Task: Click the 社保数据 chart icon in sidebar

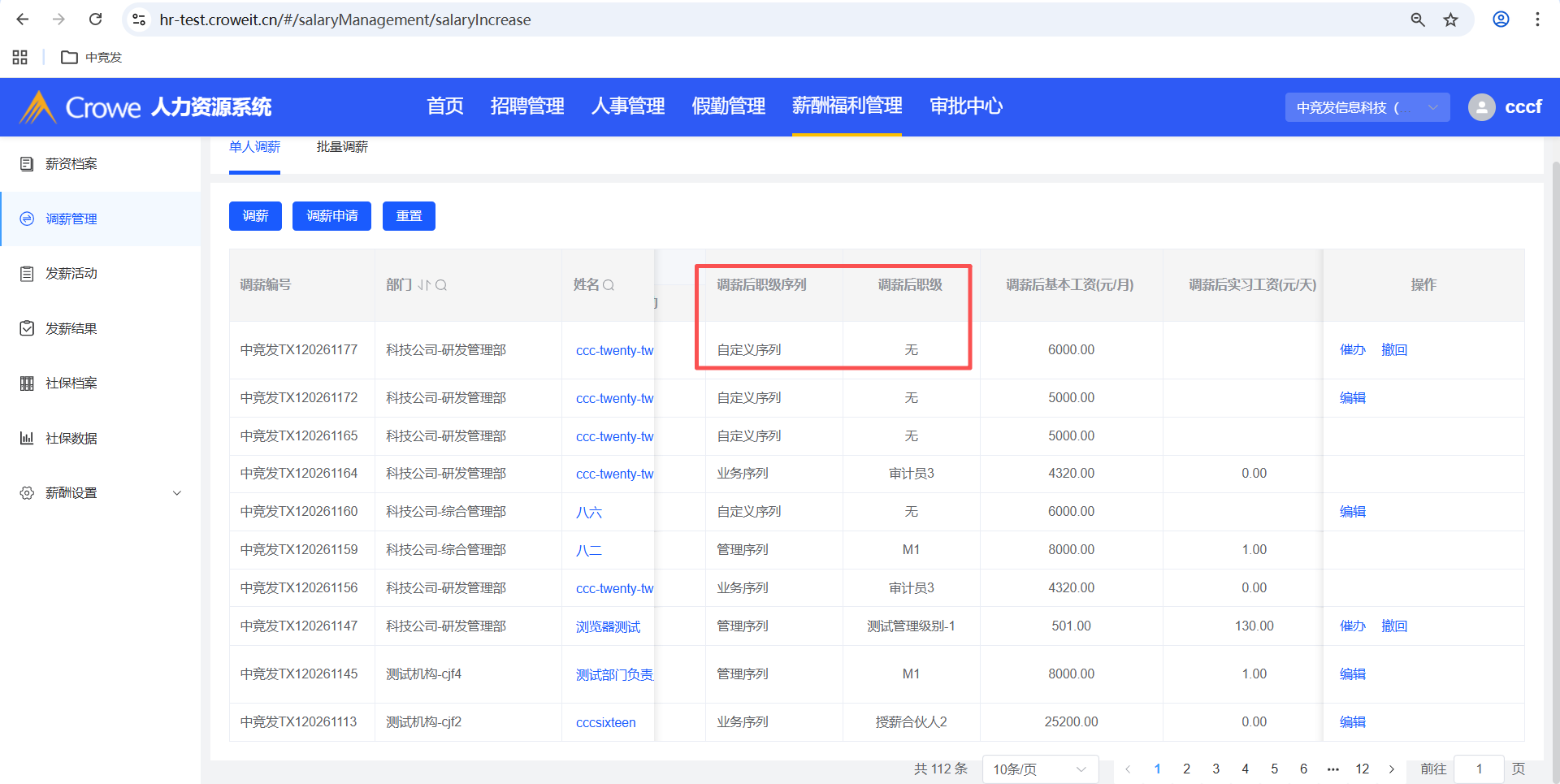Action: pos(27,439)
